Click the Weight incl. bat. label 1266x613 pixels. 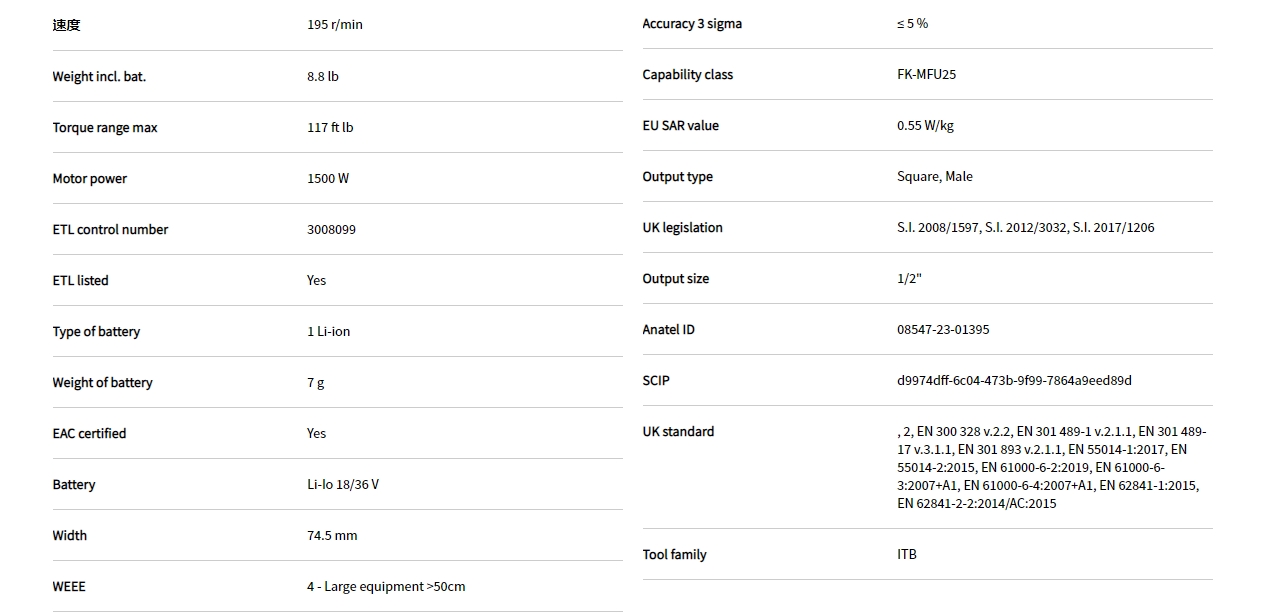tap(99, 77)
